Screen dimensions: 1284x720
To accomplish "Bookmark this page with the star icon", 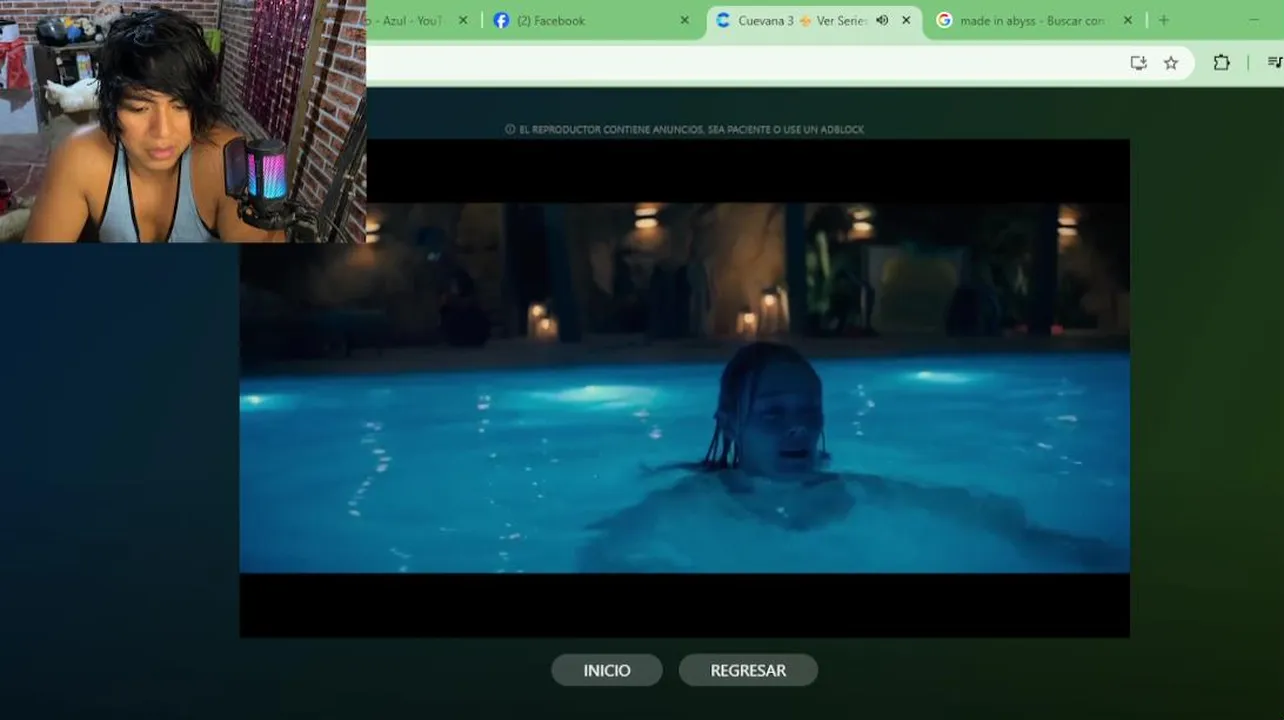I will (x=1171, y=63).
